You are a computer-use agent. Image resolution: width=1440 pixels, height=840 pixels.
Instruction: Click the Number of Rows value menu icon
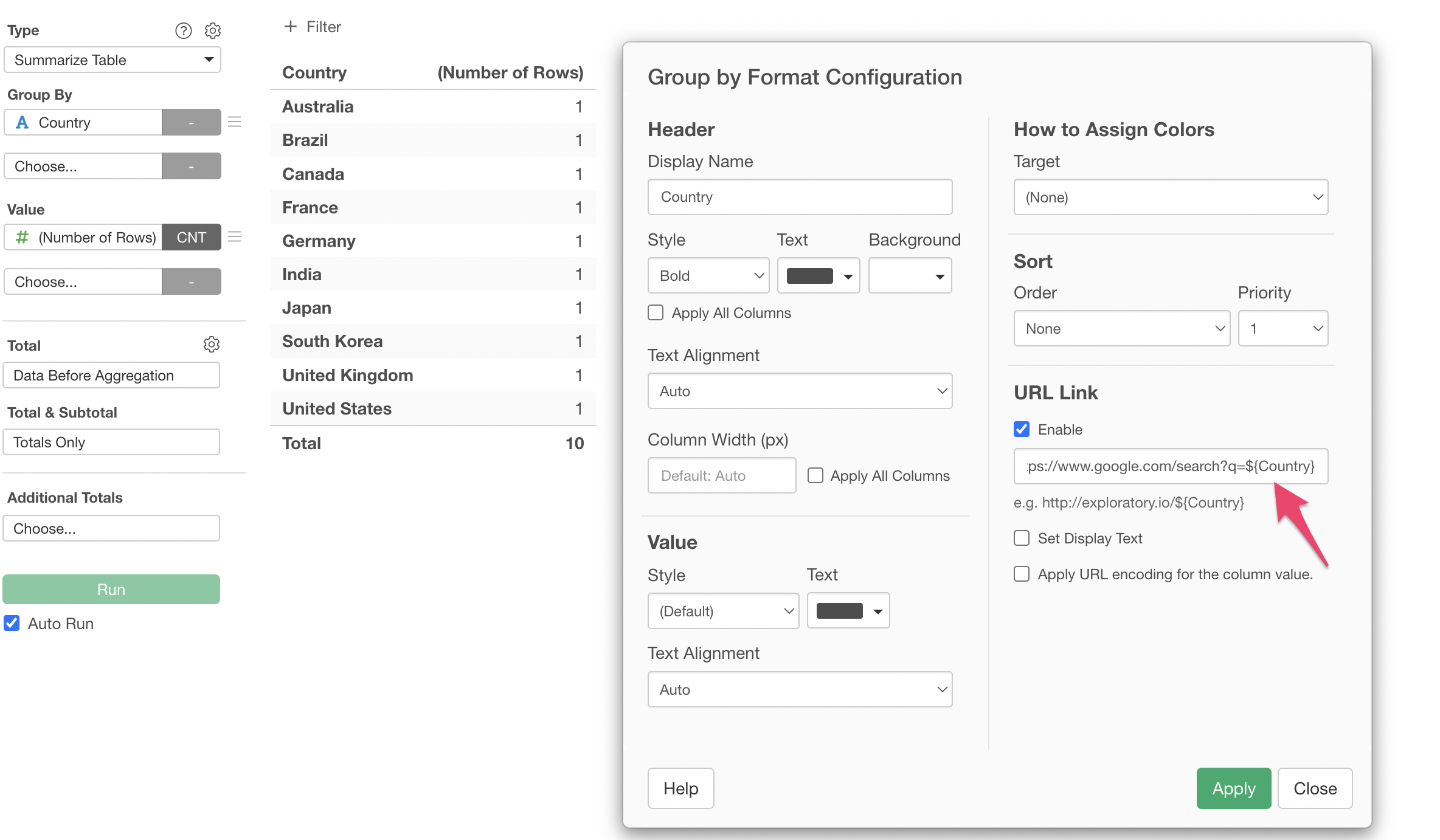(235, 237)
